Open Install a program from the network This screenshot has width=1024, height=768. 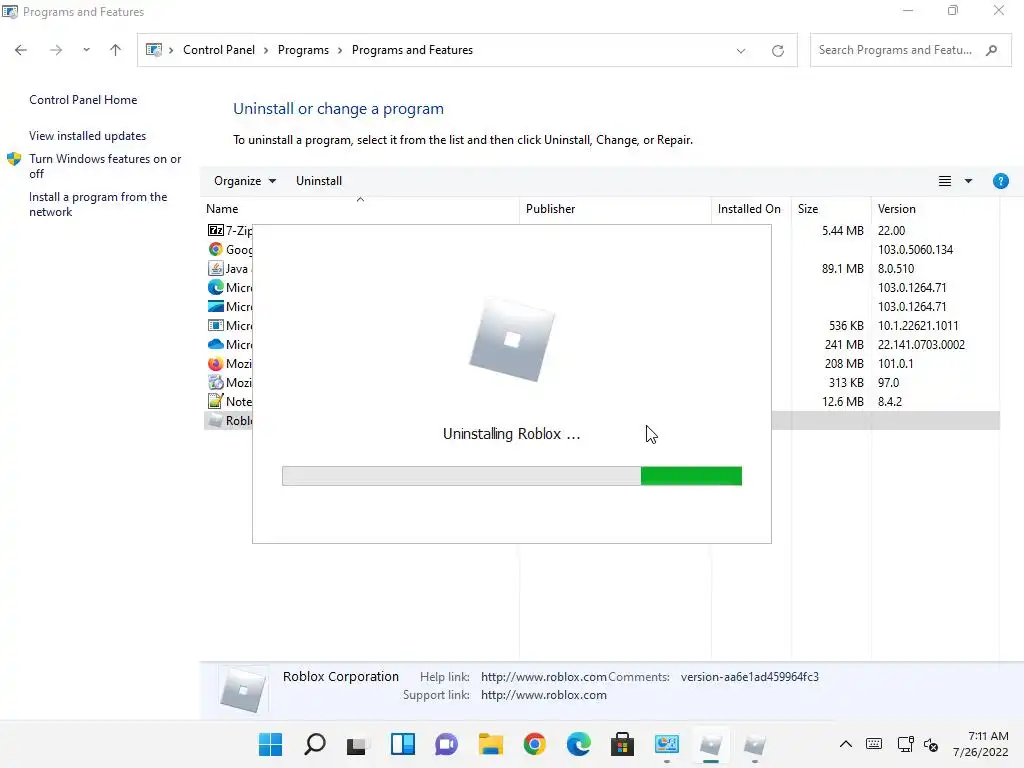point(98,204)
